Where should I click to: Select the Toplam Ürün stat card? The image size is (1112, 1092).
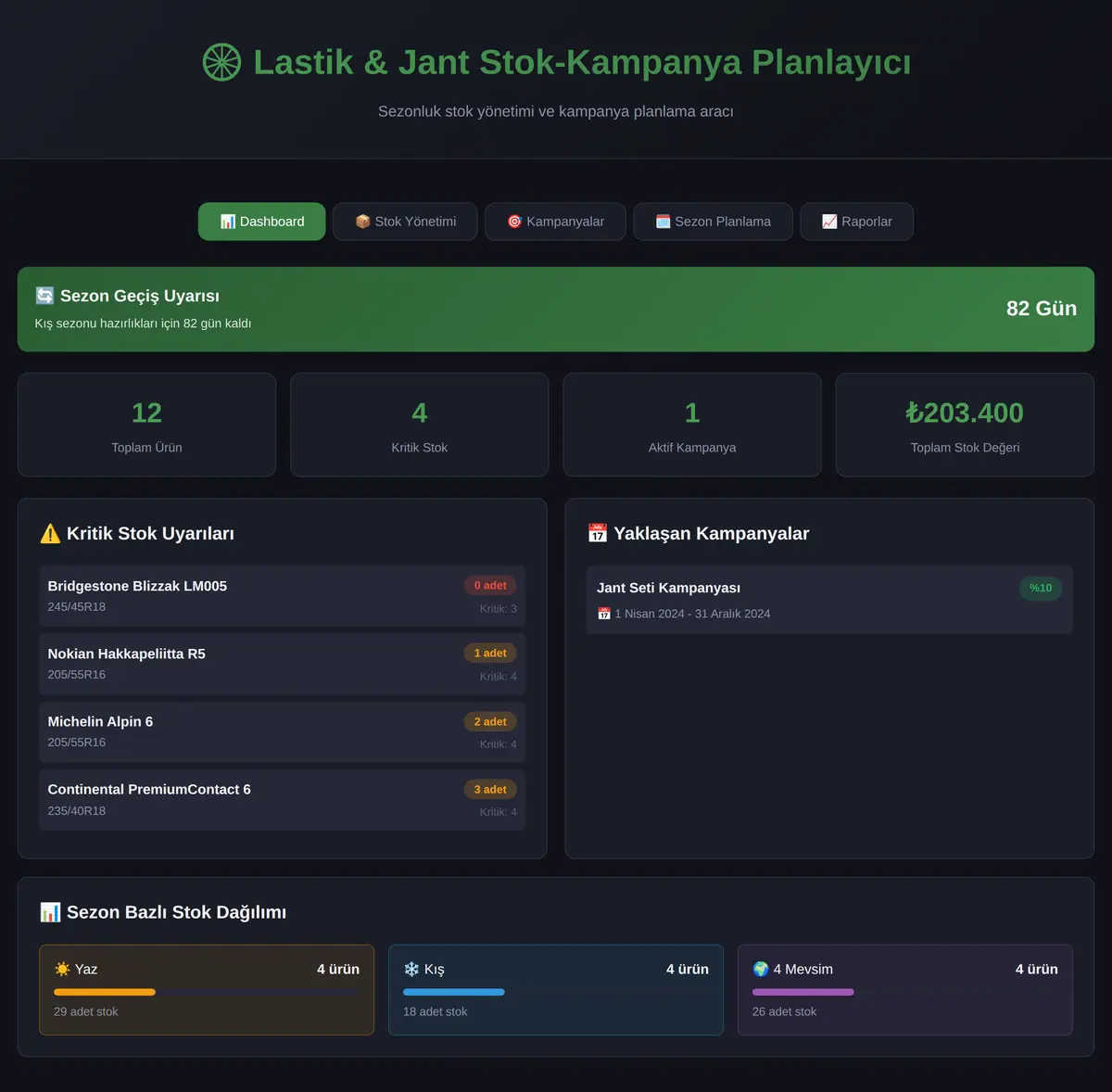tap(146, 425)
